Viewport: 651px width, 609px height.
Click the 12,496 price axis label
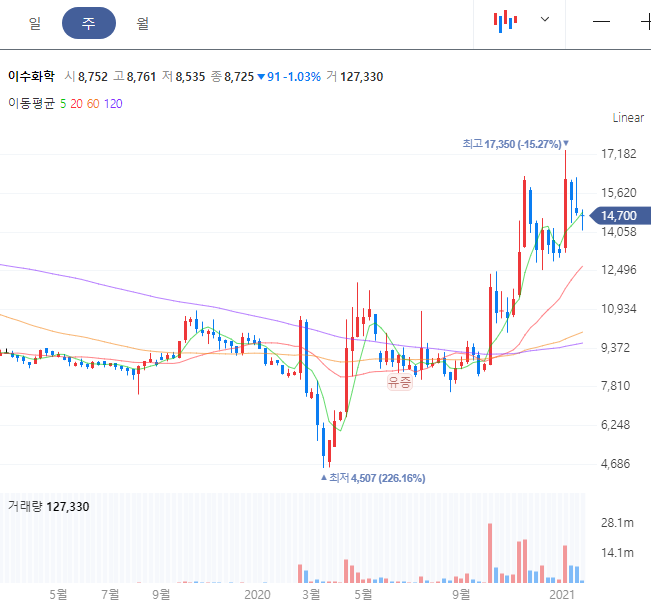(619, 270)
